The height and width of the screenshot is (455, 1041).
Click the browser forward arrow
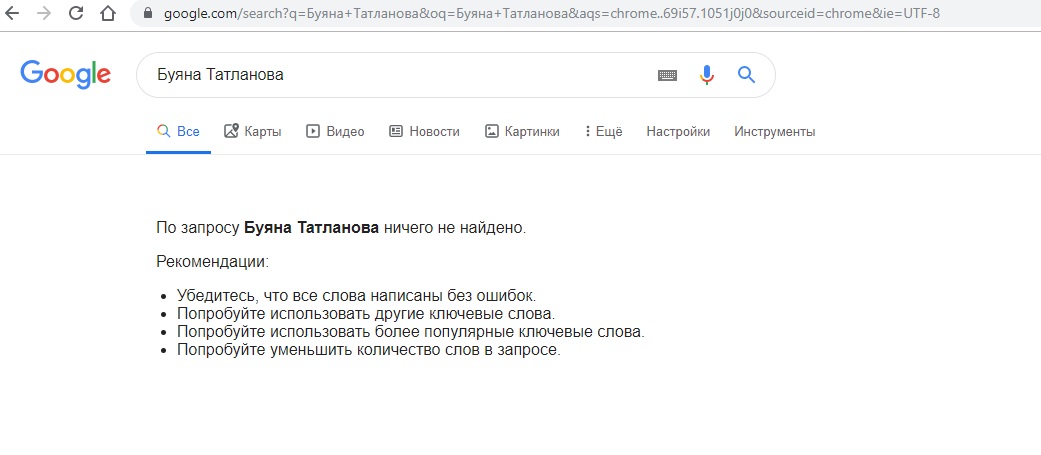click(44, 13)
